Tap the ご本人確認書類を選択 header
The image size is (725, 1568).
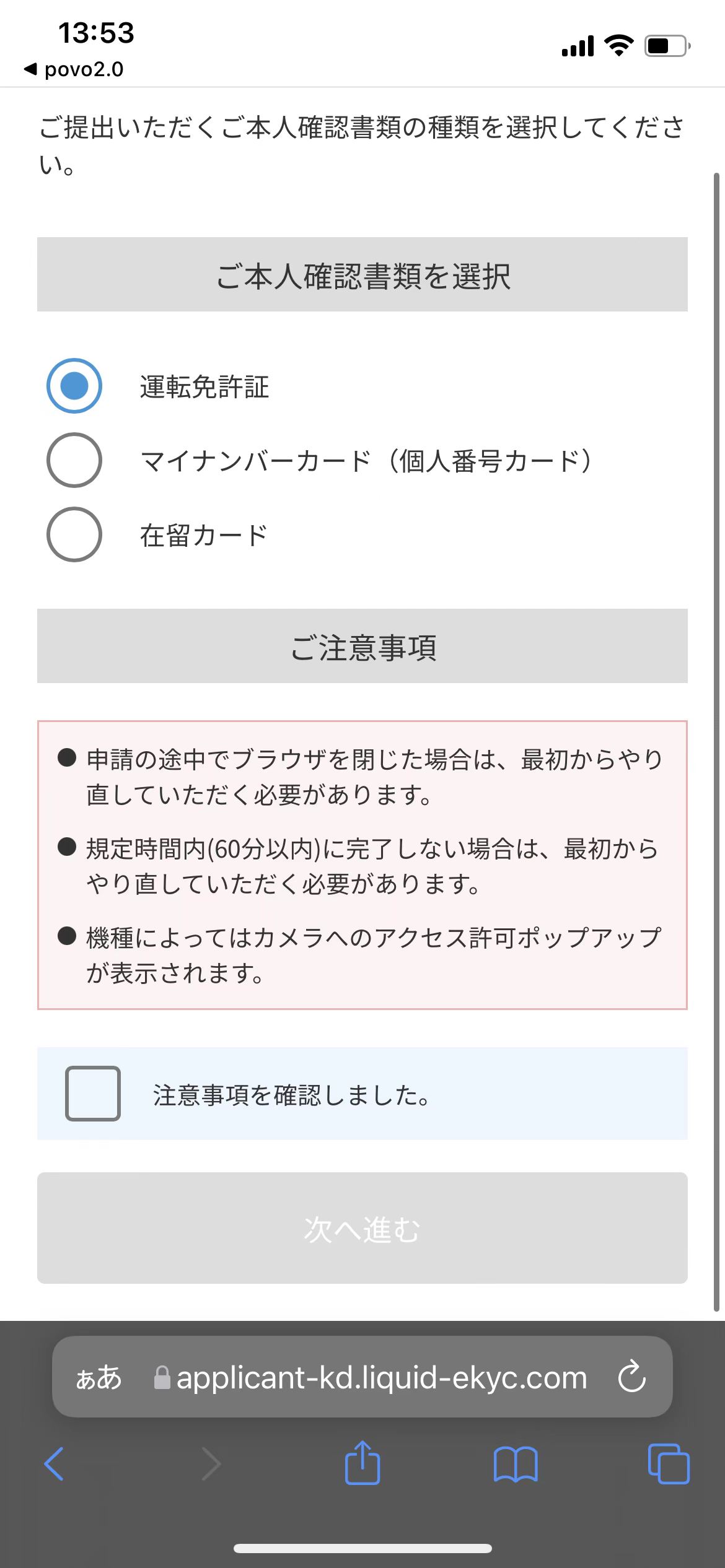click(362, 274)
